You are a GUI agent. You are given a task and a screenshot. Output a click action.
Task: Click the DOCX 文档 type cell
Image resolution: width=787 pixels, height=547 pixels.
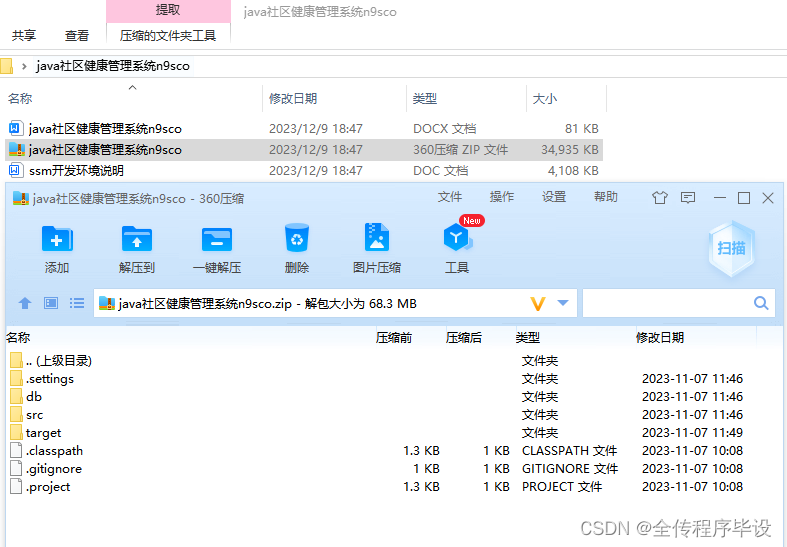[445, 128]
